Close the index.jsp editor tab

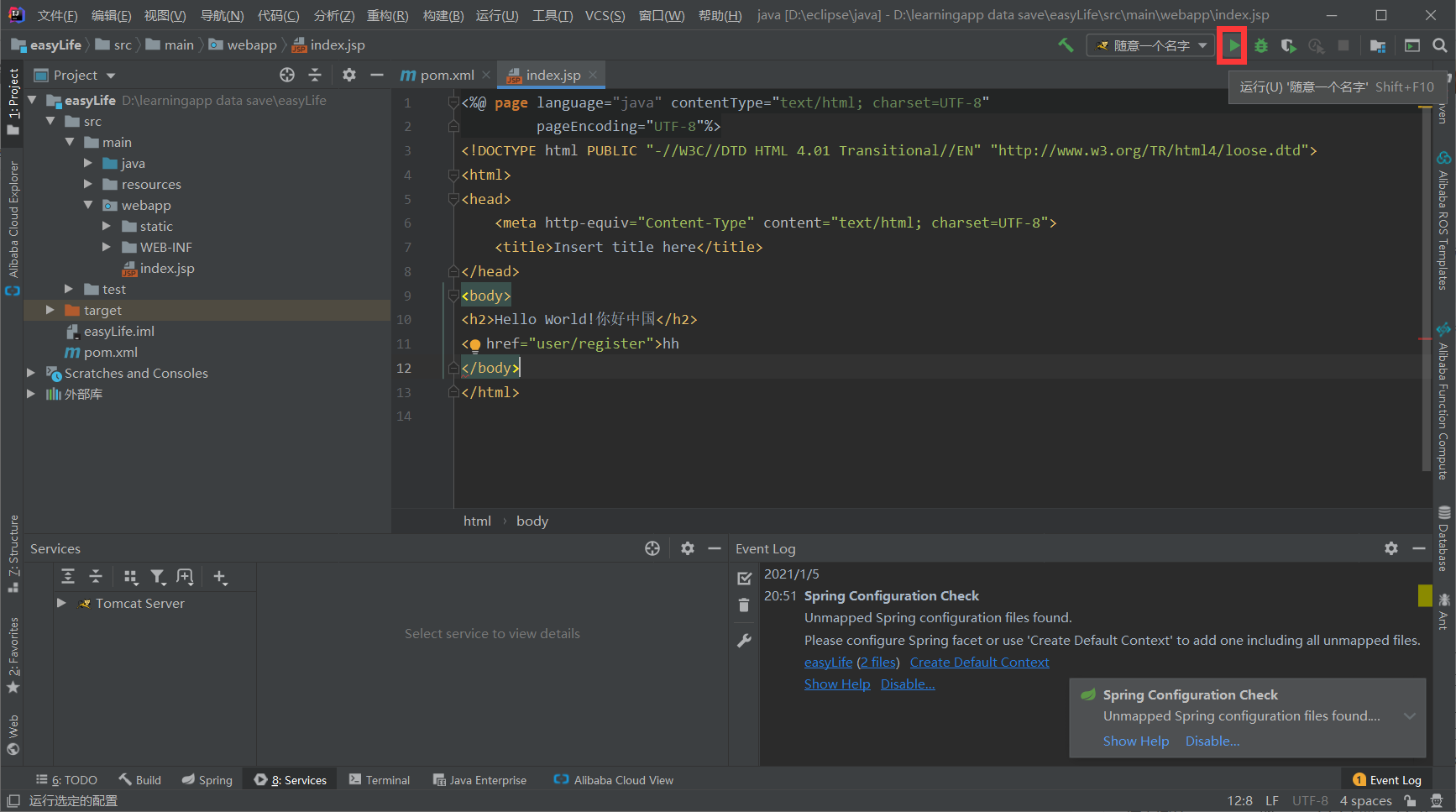point(593,75)
